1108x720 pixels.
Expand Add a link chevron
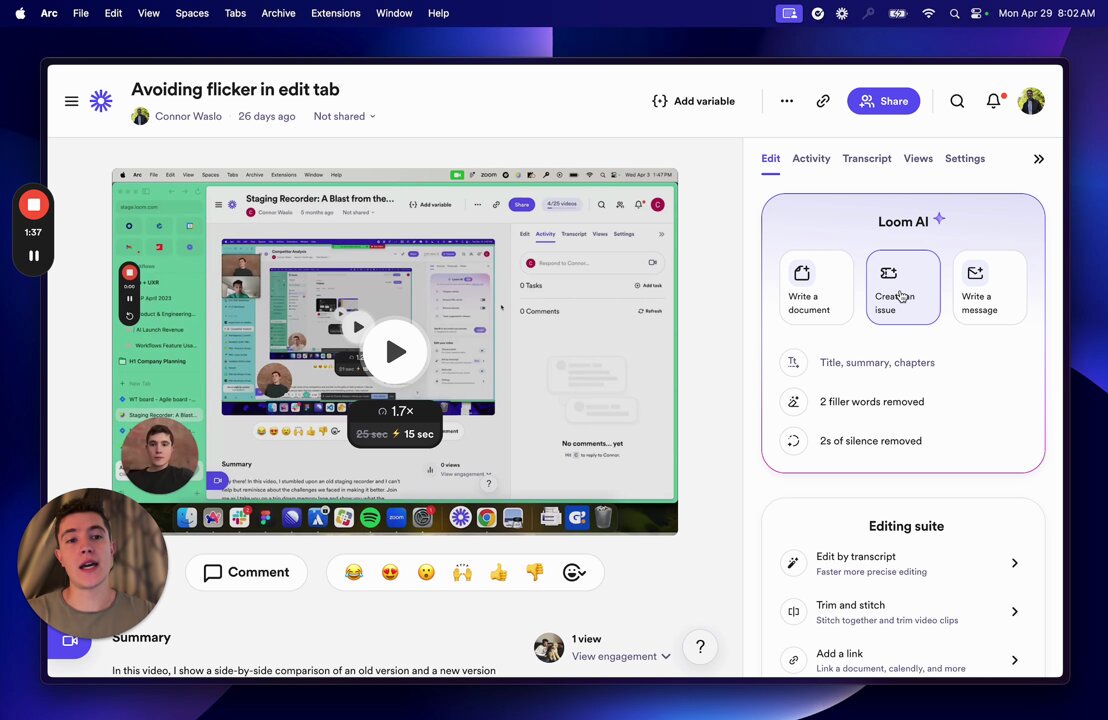pyautogui.click(x=1015, y=660)
